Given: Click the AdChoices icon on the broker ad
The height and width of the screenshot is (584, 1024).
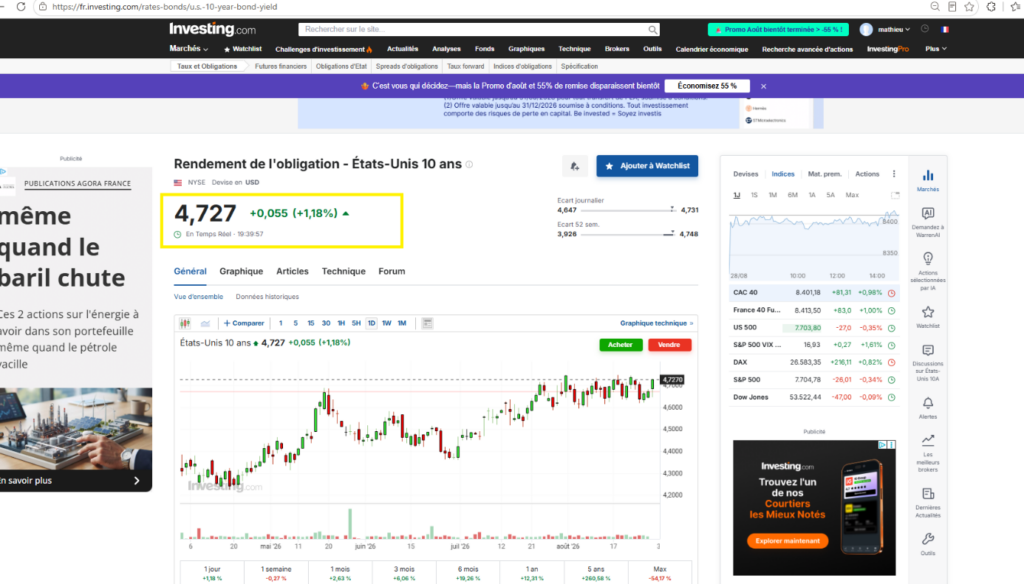Looking at the screenshot, I should pos(882,445).
